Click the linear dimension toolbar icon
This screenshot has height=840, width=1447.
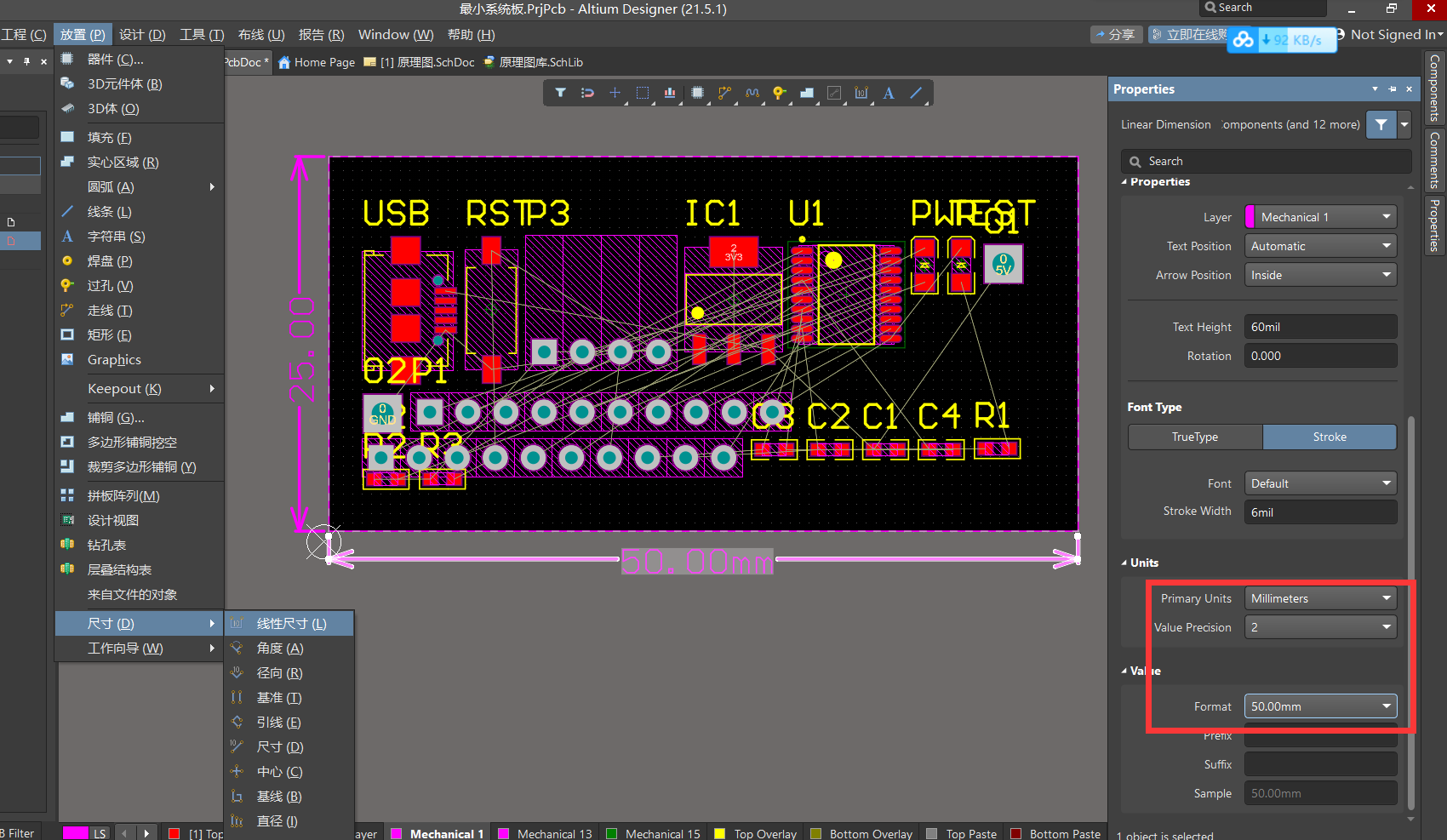861,93
